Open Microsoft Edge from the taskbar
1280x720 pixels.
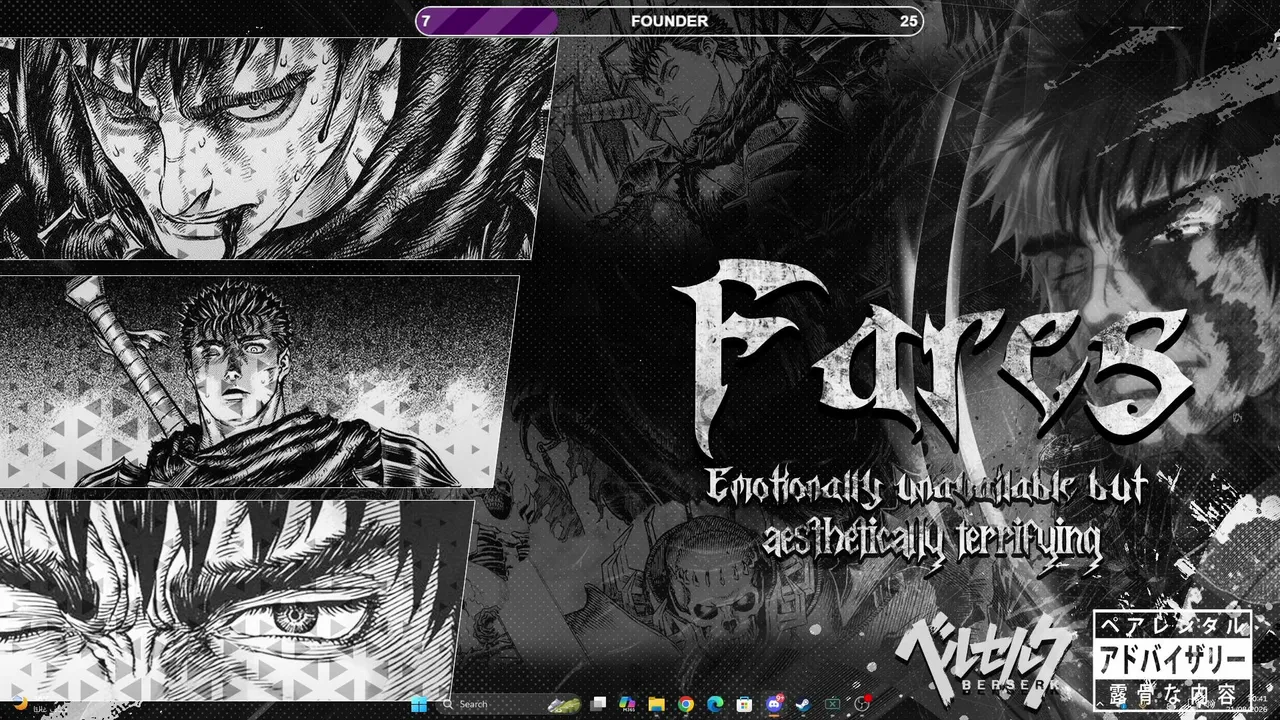pyautogui.click(x=715, y=704)
